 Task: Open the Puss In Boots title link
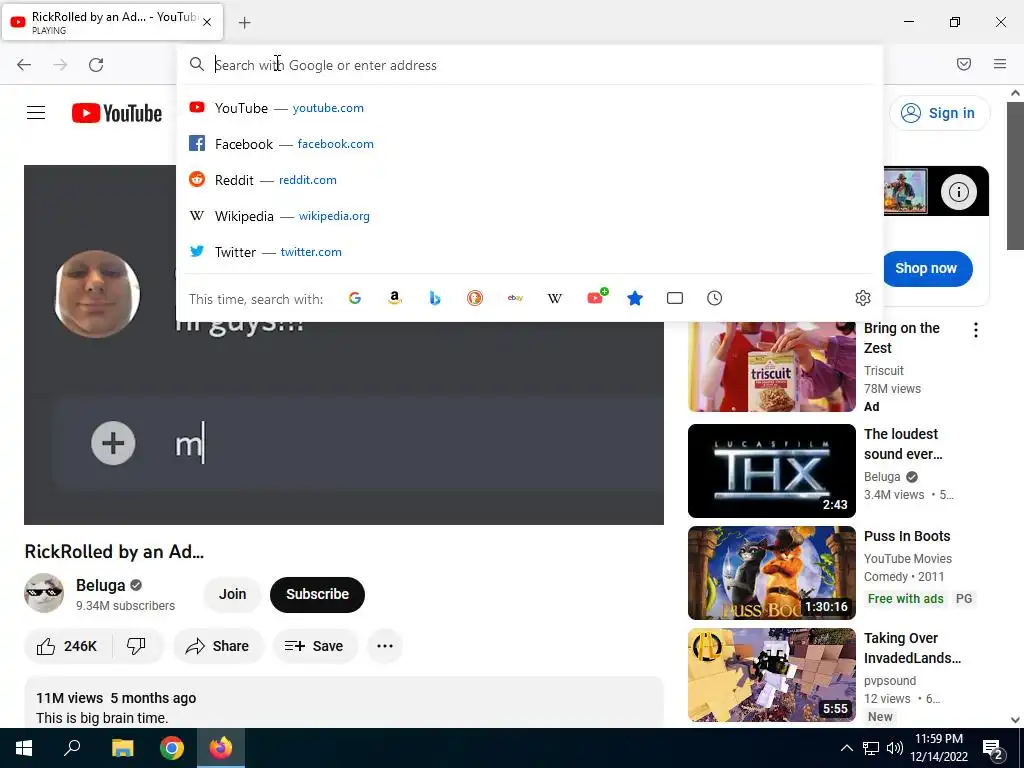coord(907,536)
